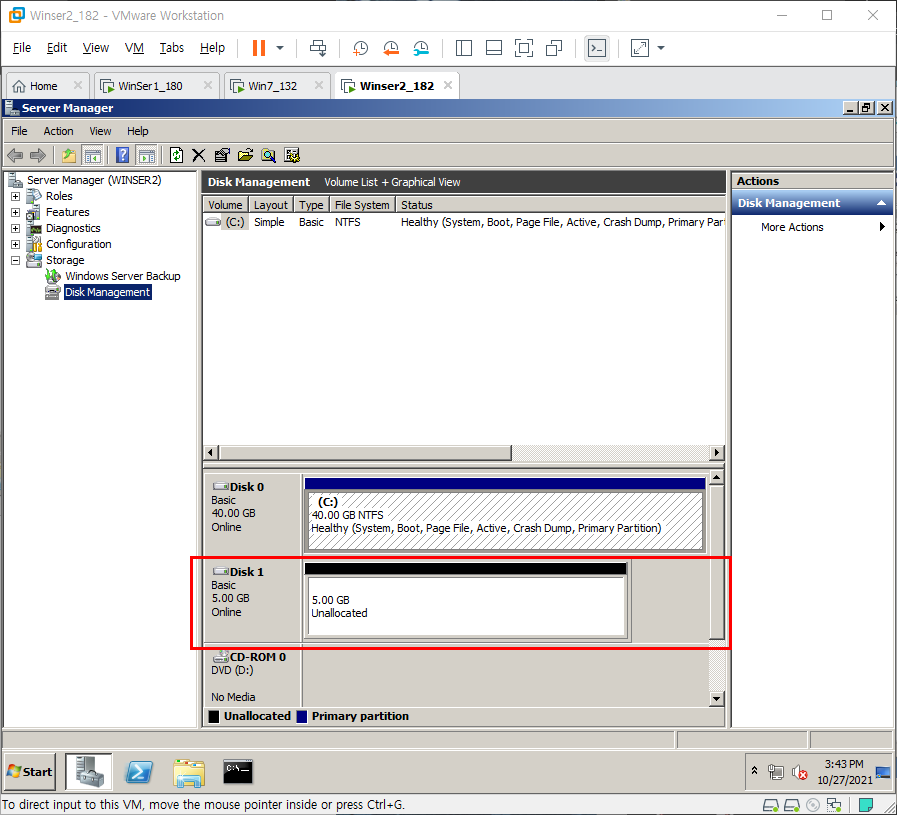Collapse the Storage tree node
This screenshot has width=897, height=815.
coord(15,260)
